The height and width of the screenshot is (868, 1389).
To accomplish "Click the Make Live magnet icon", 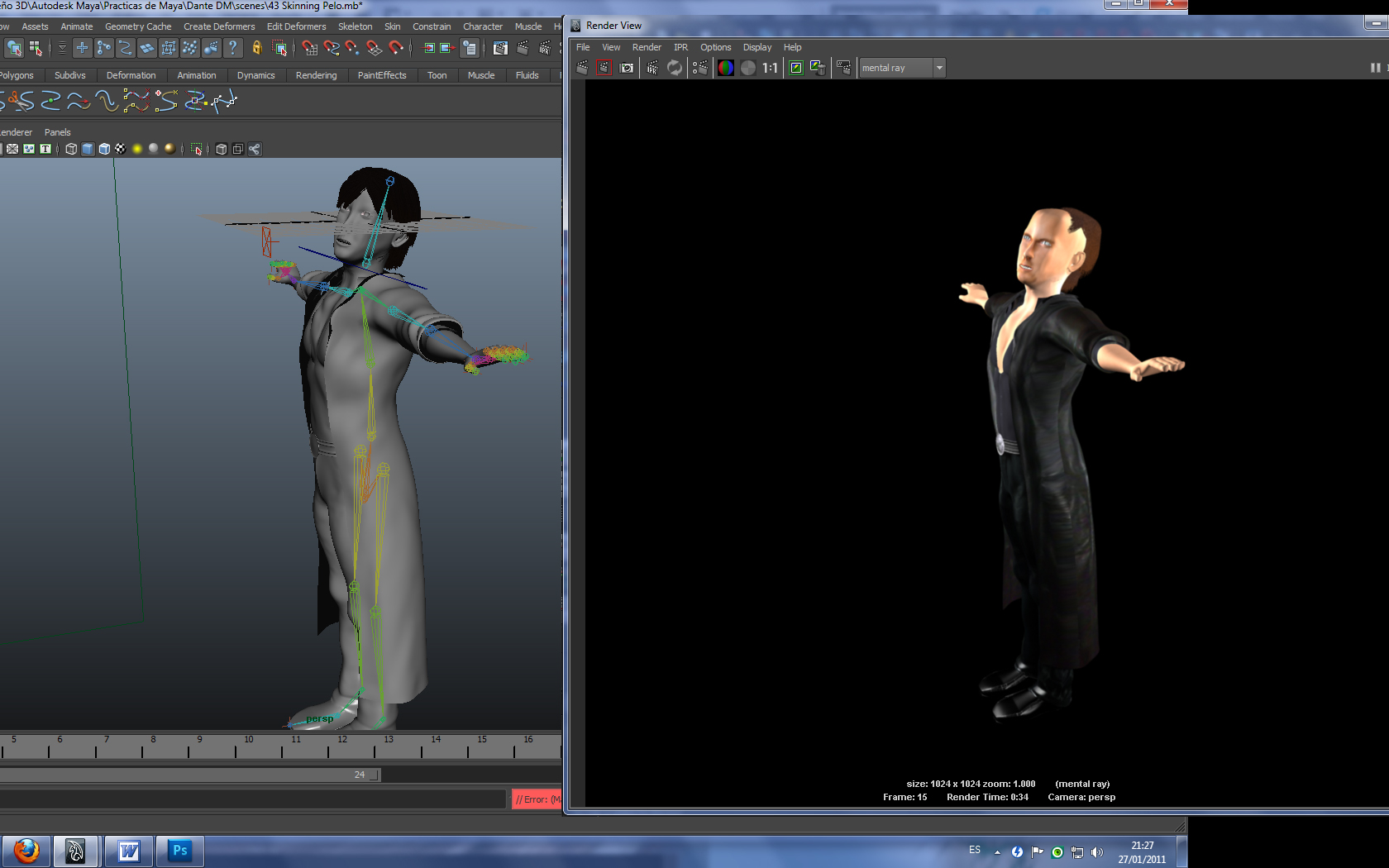I will 396,48.
